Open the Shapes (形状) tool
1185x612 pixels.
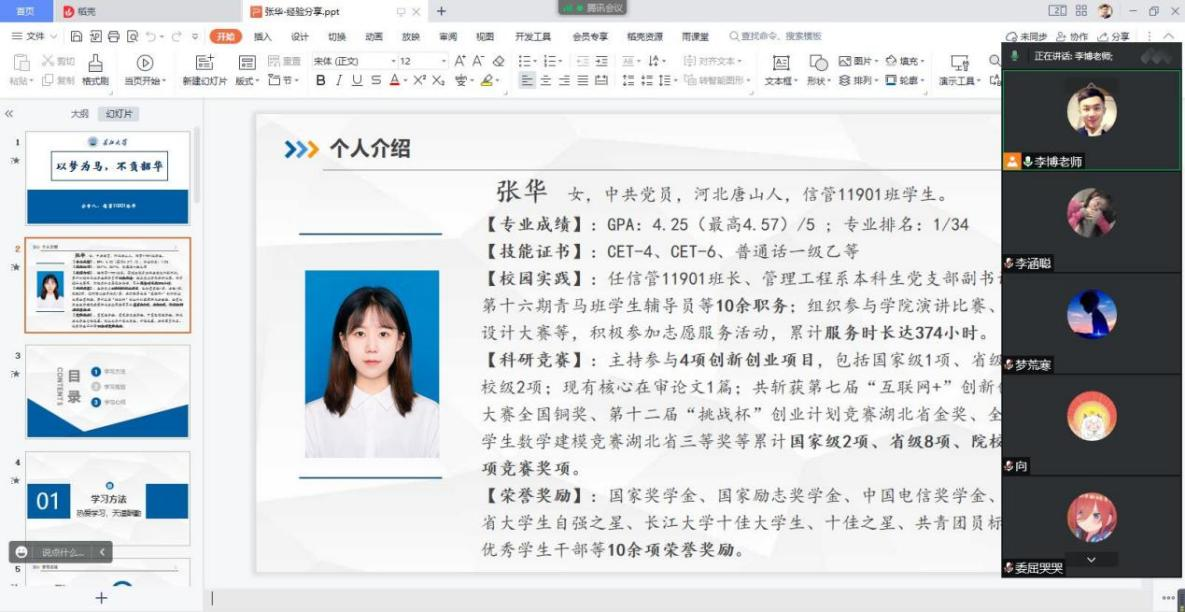tap(818, 69)
